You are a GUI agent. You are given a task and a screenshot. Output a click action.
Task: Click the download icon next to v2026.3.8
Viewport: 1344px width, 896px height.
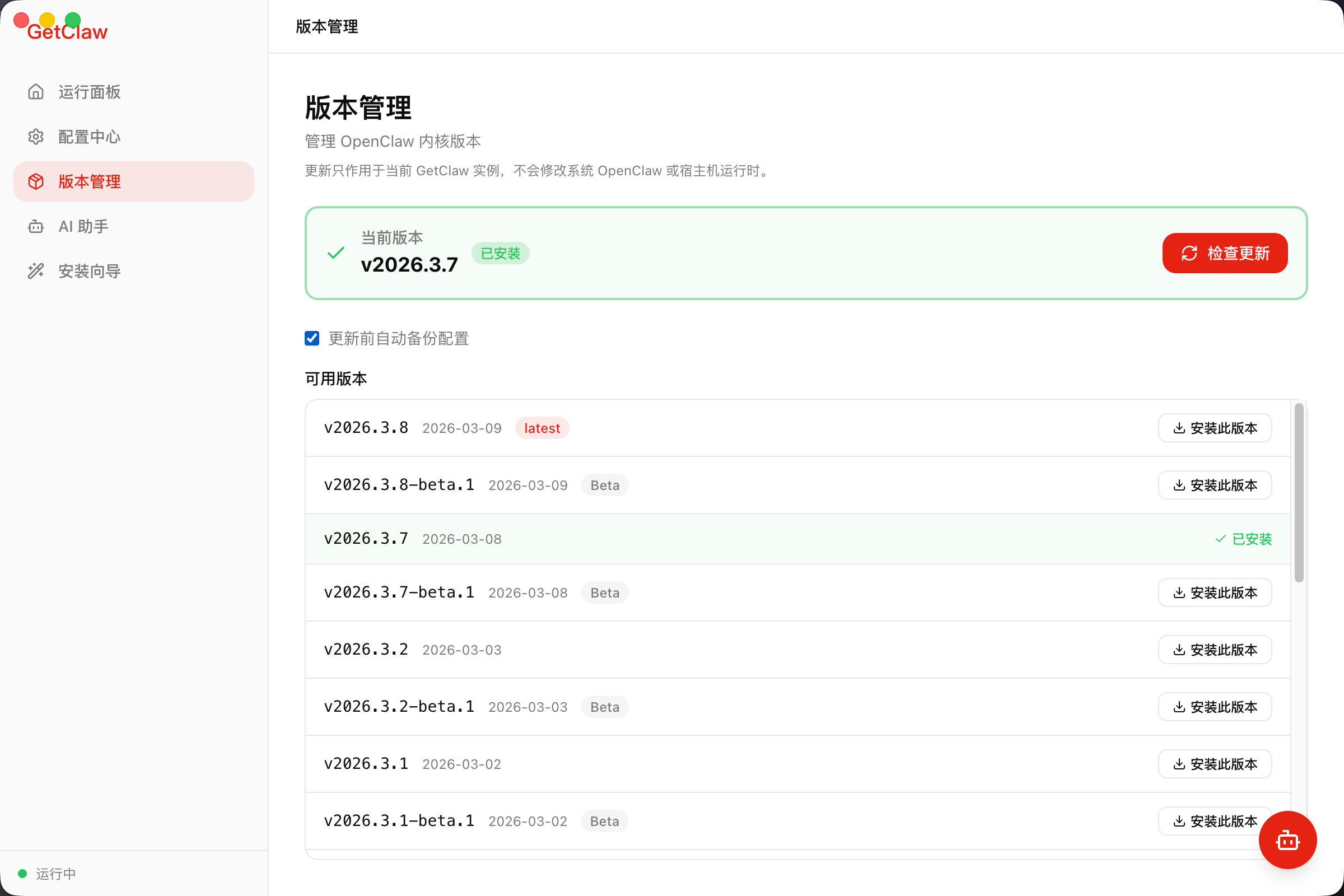[x=1178, y=427]
